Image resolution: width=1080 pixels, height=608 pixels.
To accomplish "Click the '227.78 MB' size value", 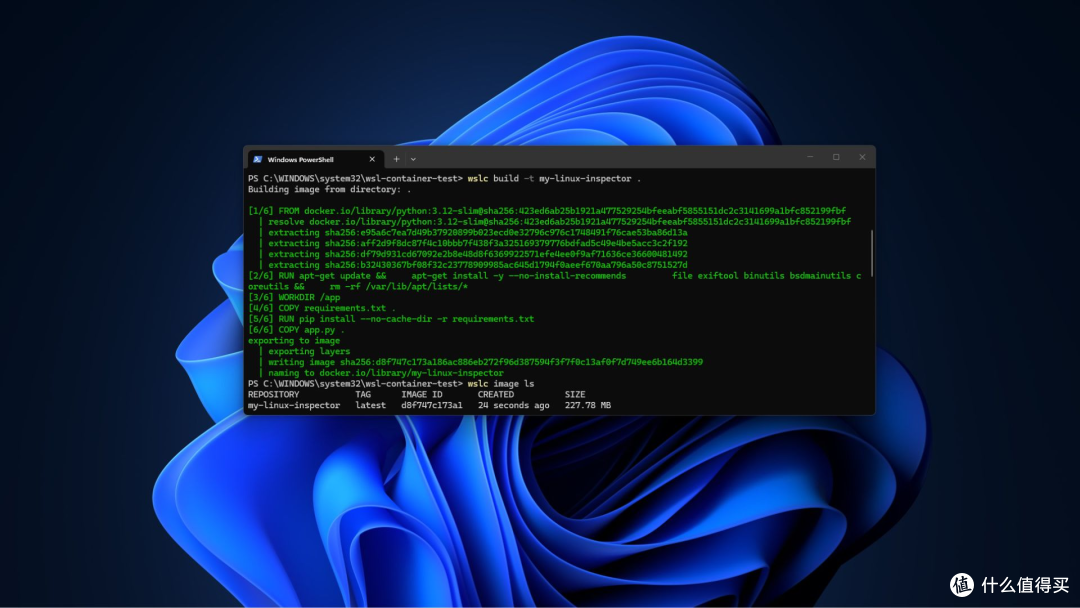I will (588, 406).
